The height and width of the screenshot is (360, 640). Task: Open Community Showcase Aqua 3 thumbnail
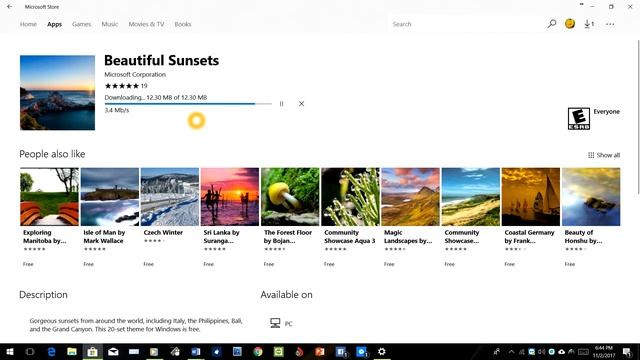(x=350, y=197)
